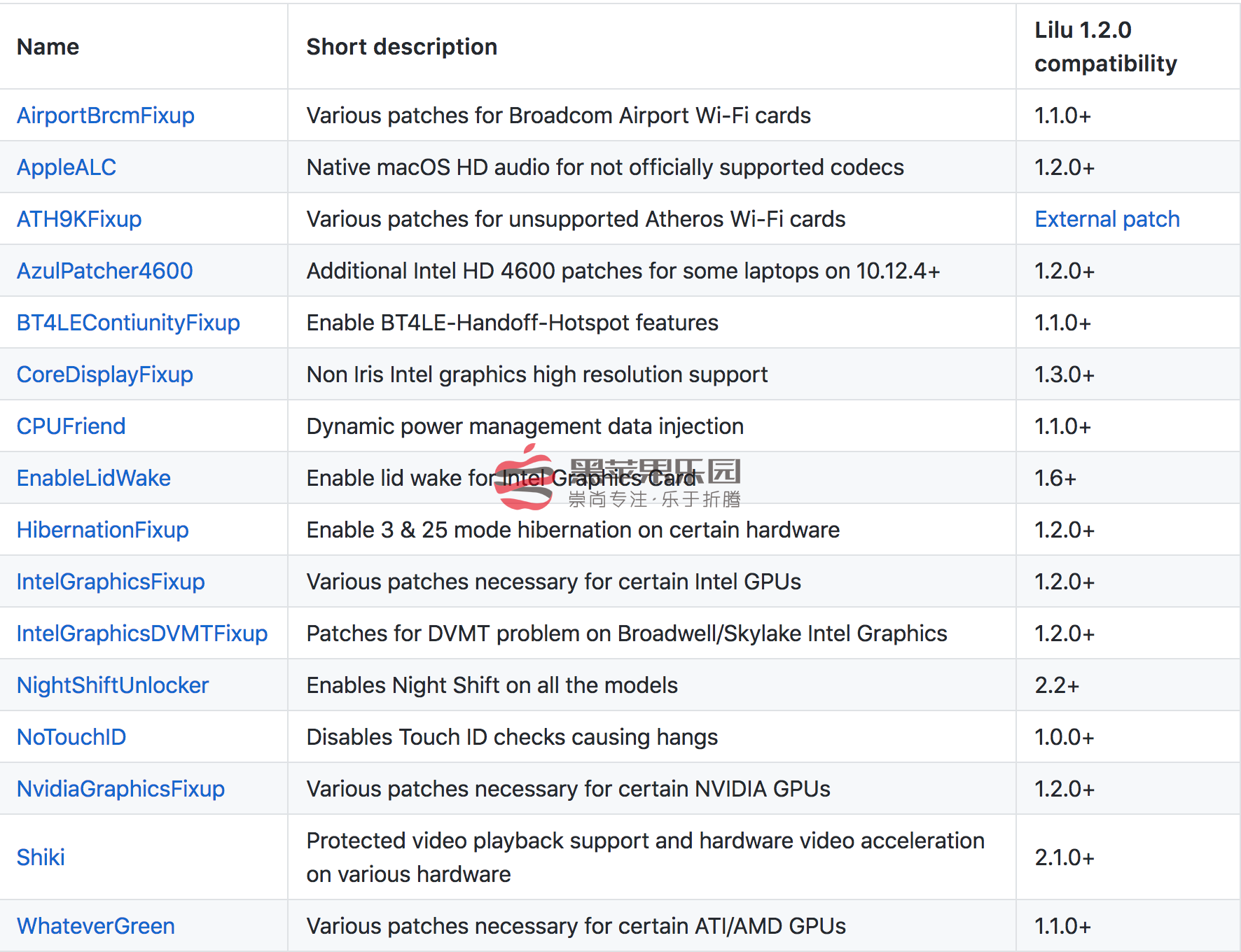Select the 1.3.0+ value in CoreDisplayFixup row
Screen dimensions: 1241x952
[1065, 374]
